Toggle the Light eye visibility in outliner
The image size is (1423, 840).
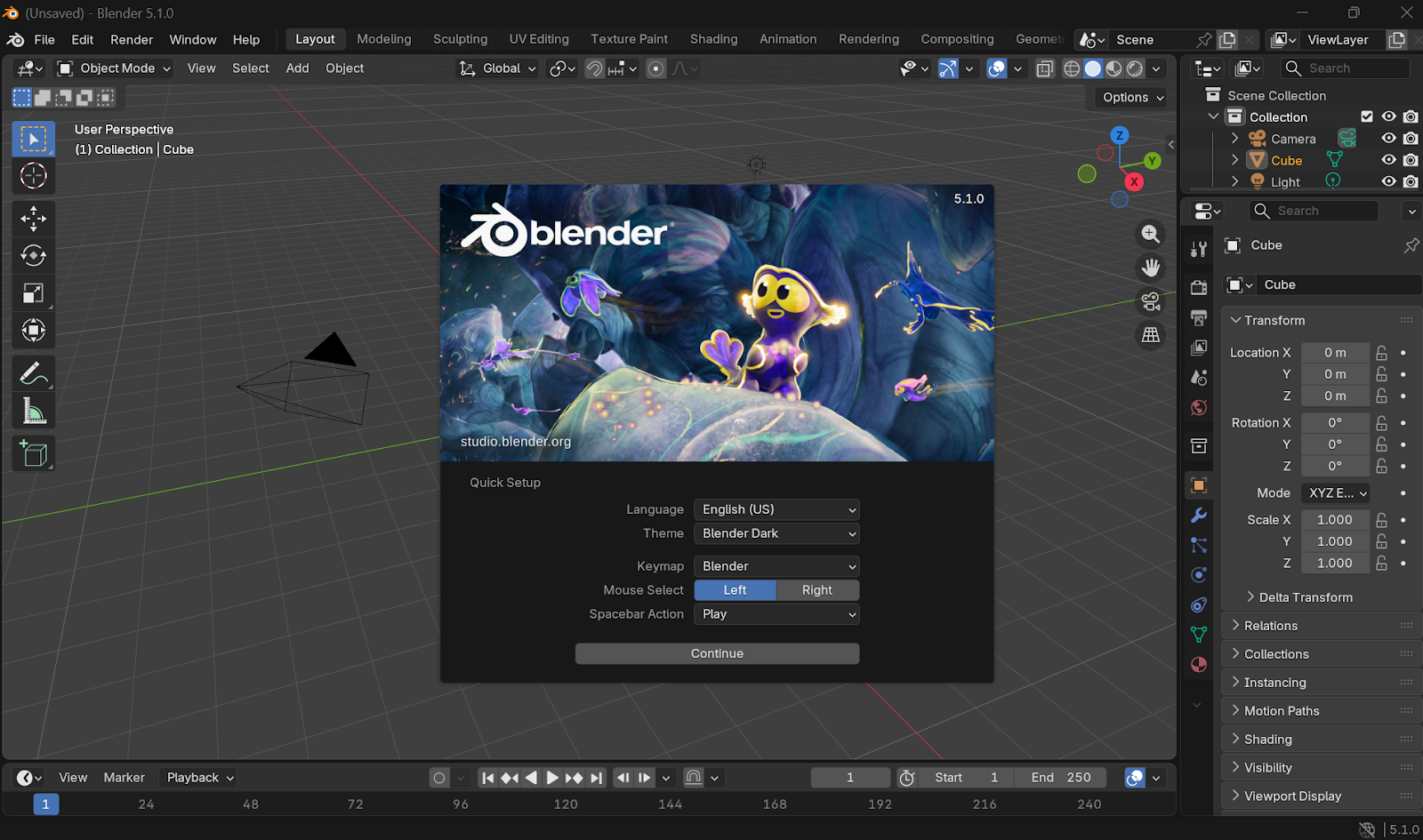(x=1388, y=181)
